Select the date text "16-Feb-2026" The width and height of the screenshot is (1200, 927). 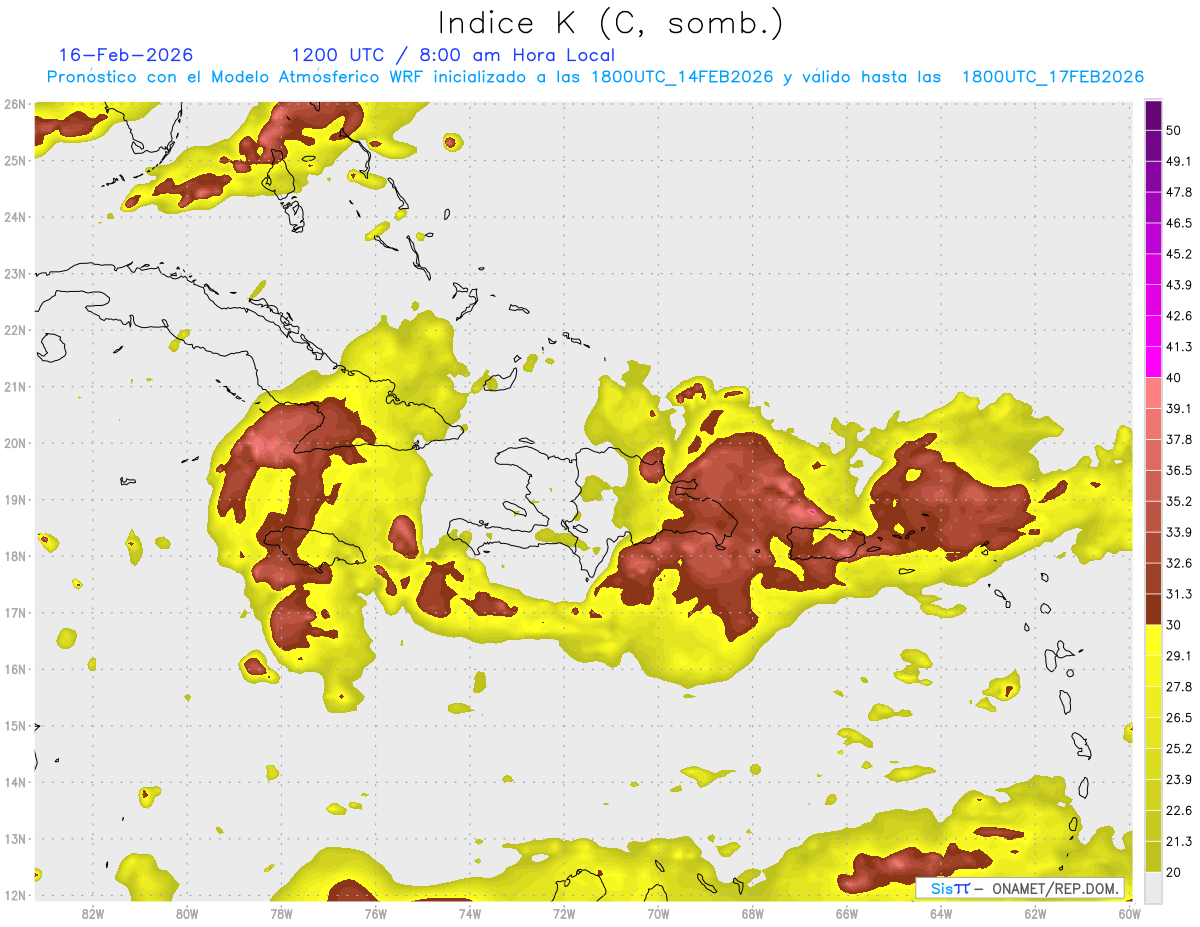[126, 55]
